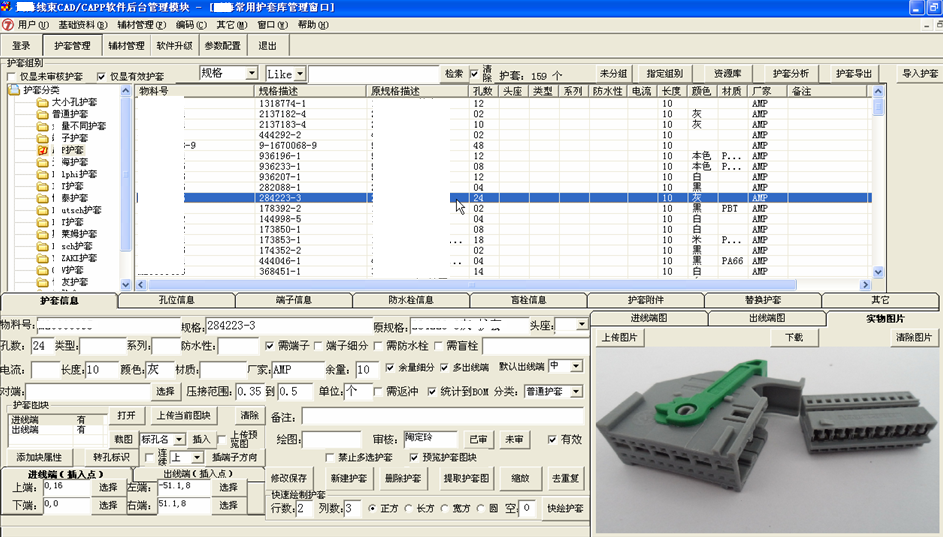Open the 规格 search field dropdown

[251, 73]
